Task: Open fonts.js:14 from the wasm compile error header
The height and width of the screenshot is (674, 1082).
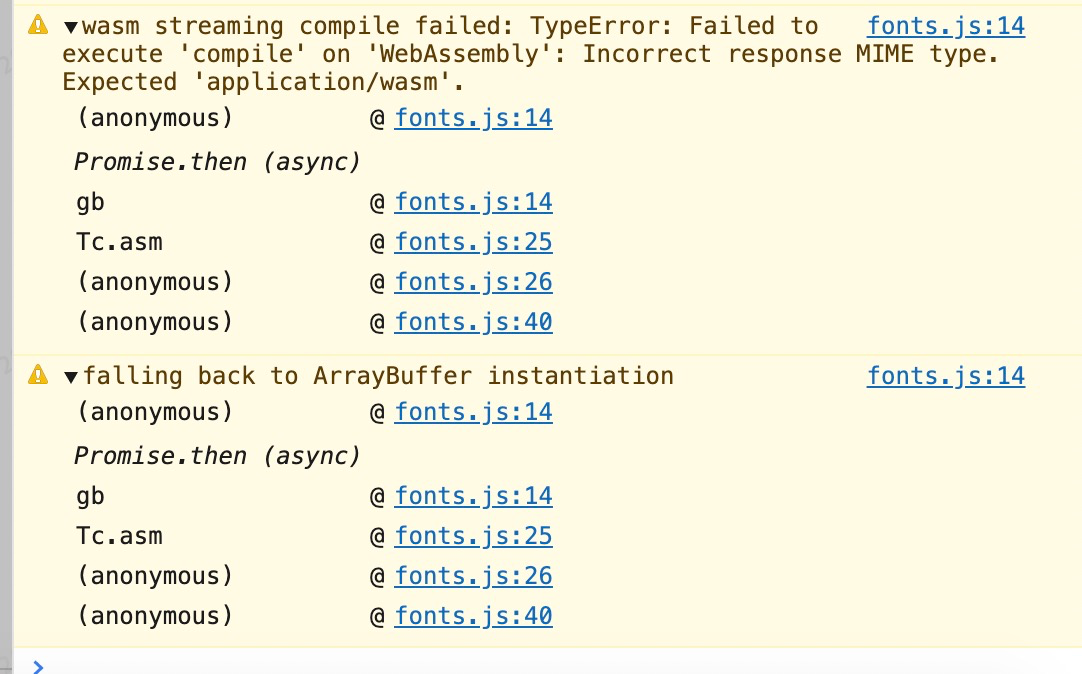Action: click(x=945, y=25)
